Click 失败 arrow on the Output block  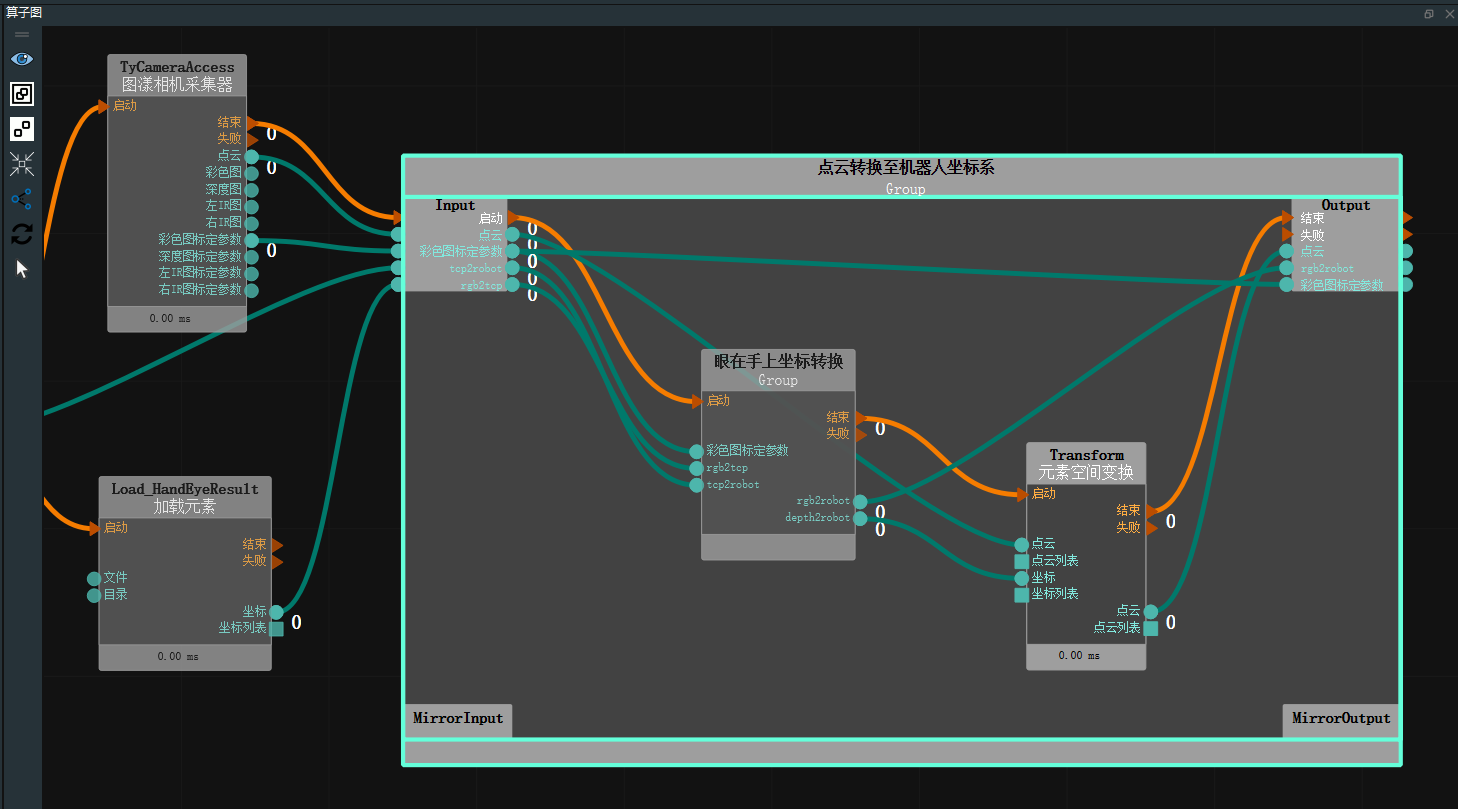point(1287,235)
